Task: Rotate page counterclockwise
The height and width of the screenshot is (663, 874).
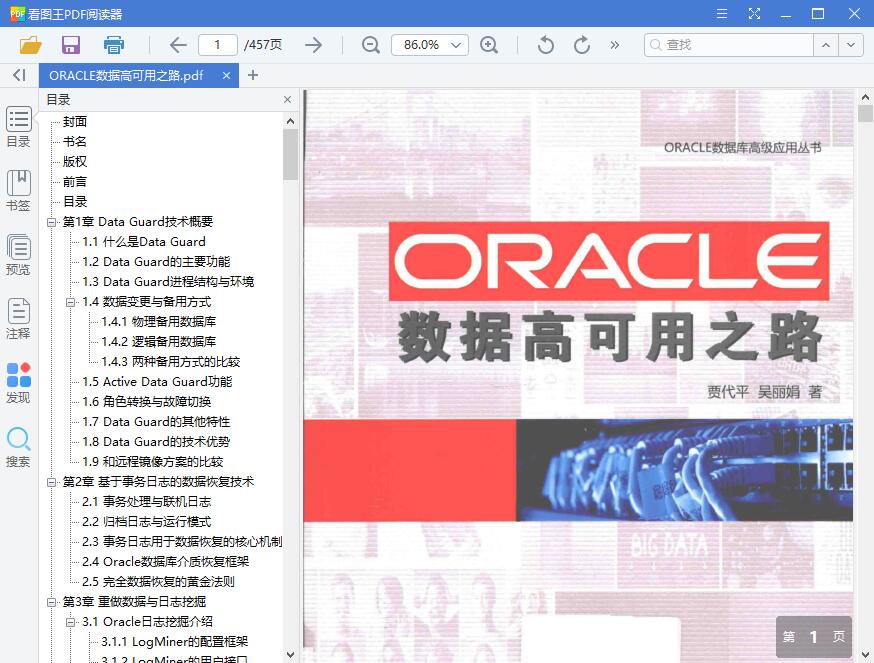Action: [x=546, y=45]
